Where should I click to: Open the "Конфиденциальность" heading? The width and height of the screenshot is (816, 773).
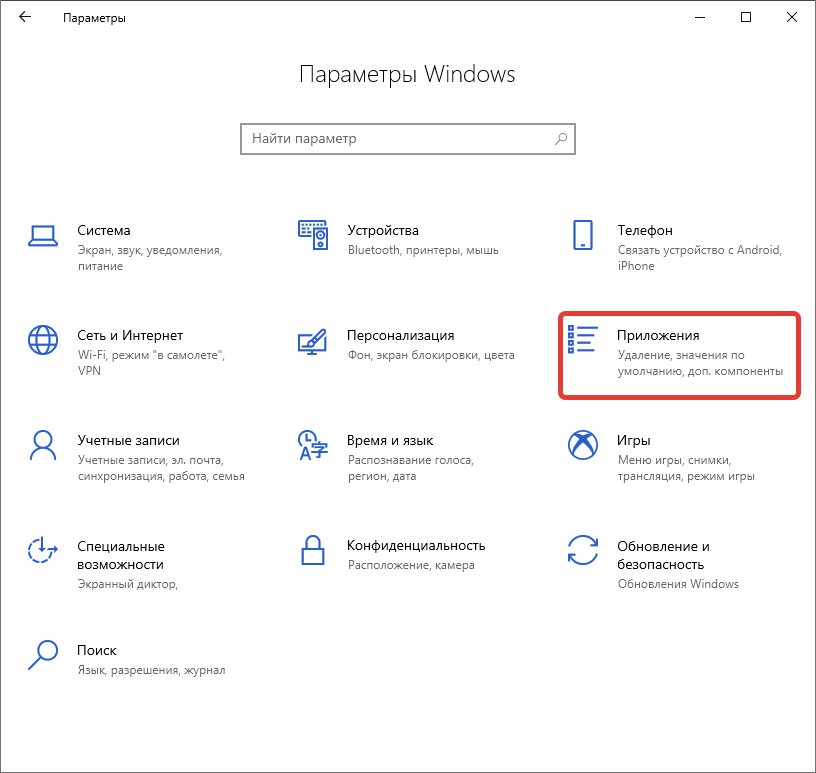pyautogui.click(x=416, y=546)
